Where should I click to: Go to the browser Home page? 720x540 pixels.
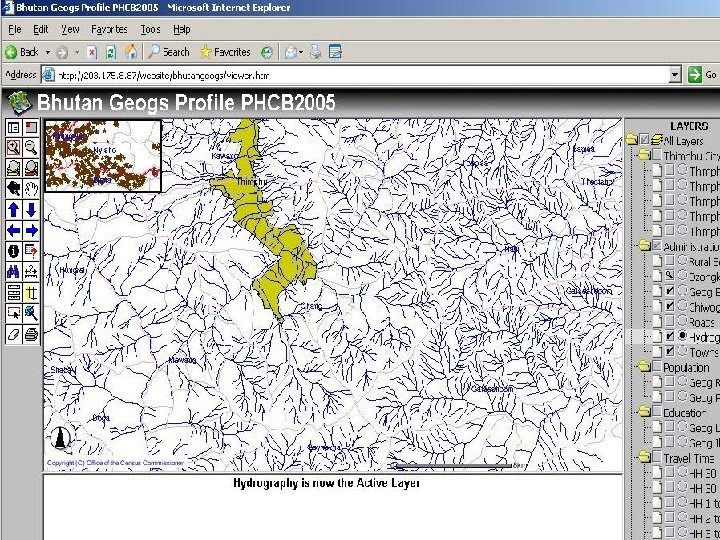(x=131, y=52)
